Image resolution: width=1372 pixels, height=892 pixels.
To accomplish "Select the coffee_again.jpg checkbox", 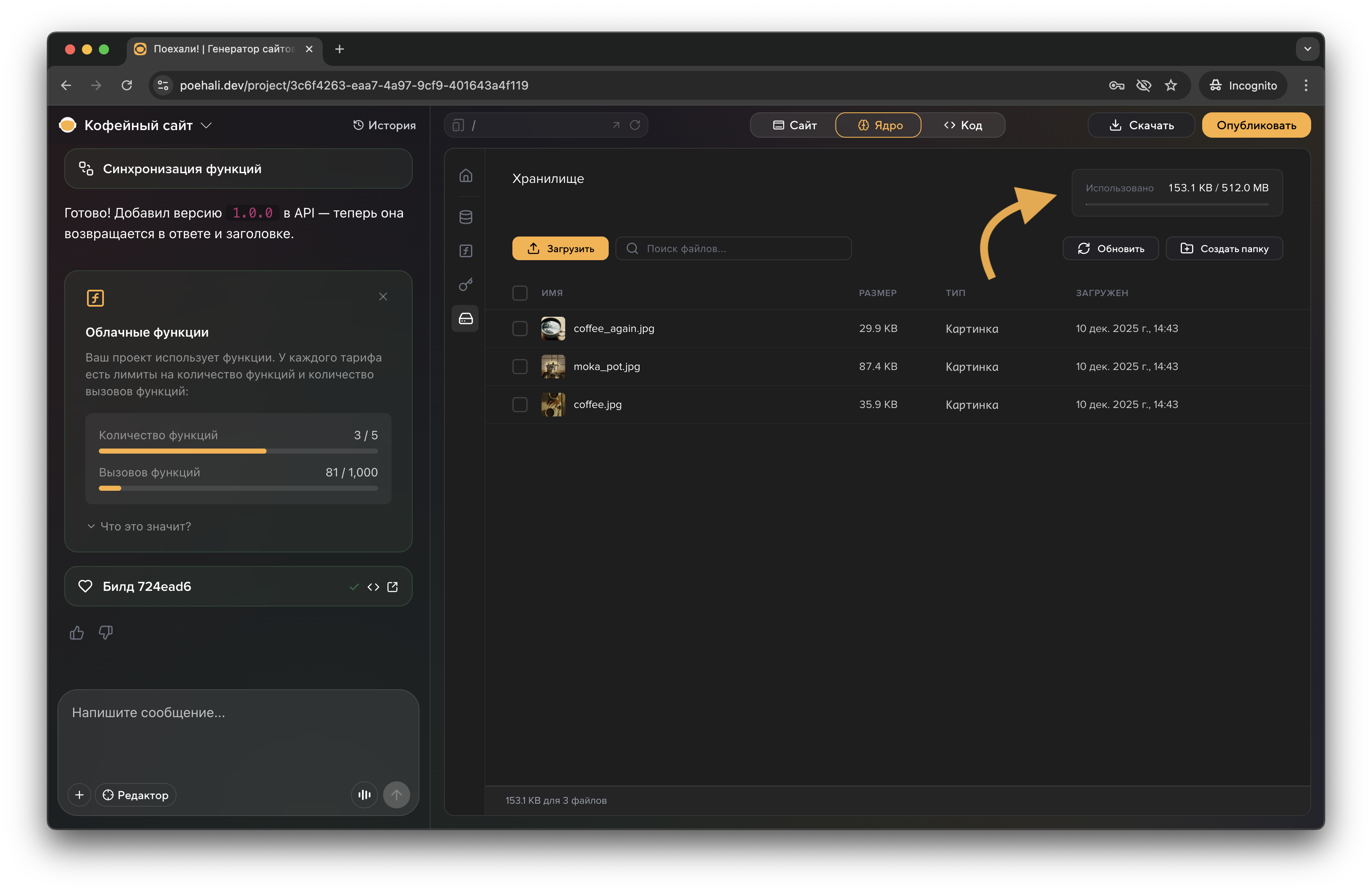I will [x=520, y=329].
